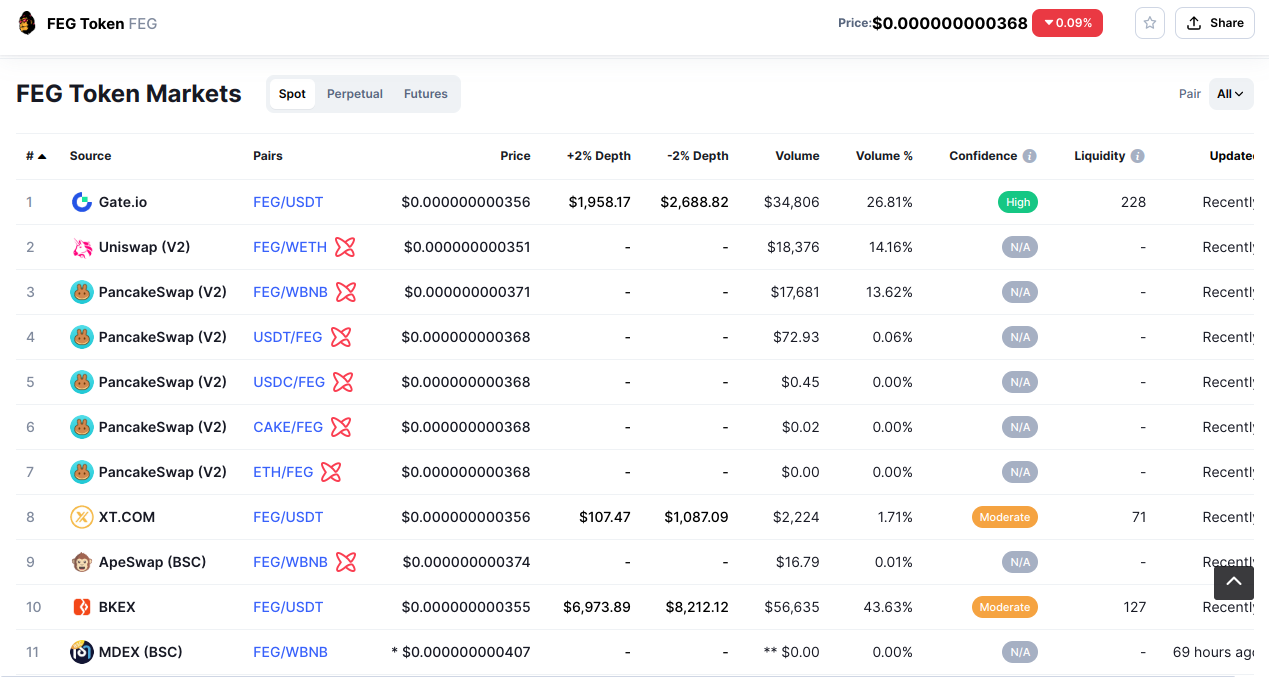This screenshot has width=1269, height=677.
Task: Click PancakeSwap logo in USDT/FEG row
Action: pyautogui.click(x=82, y=337)
